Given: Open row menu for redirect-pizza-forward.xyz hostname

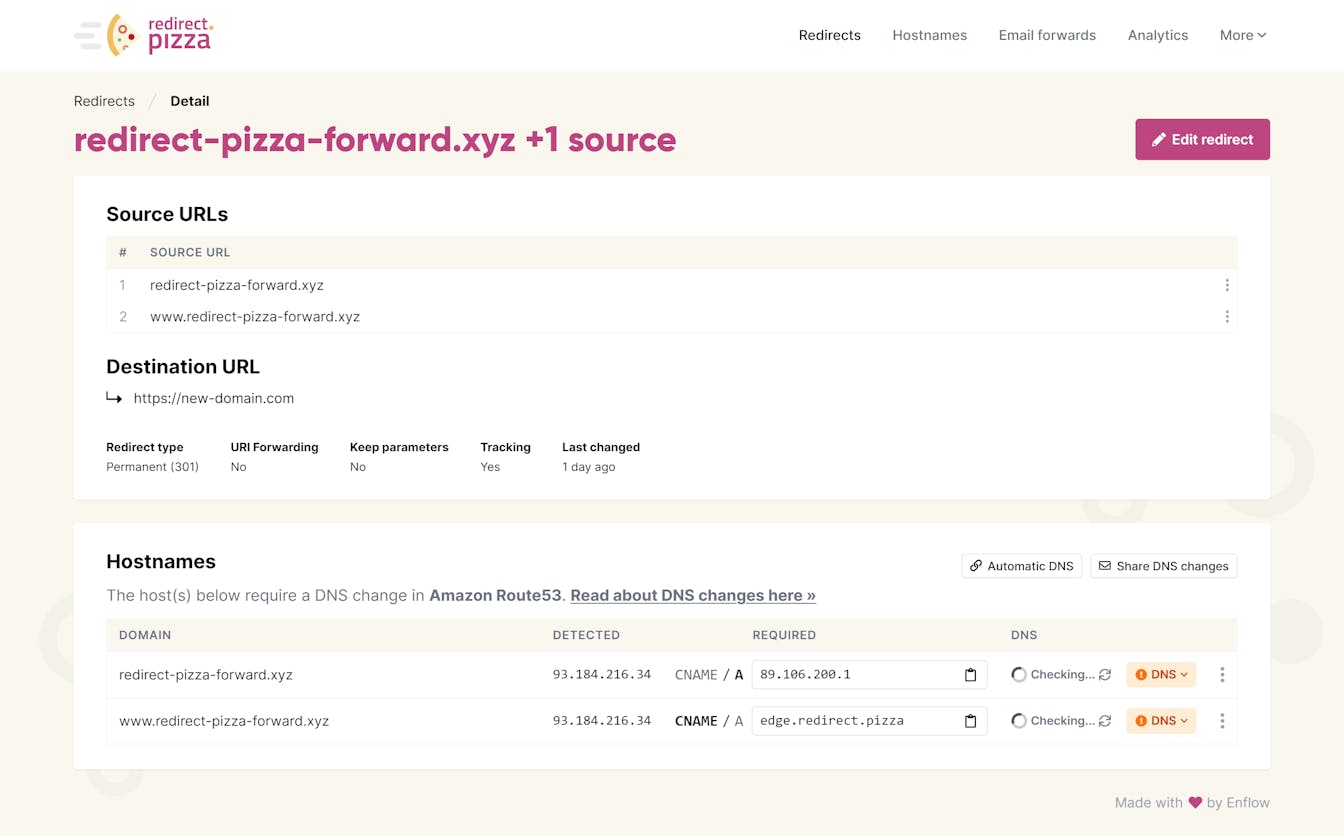Looking at the screenshot, I should (1221, 675).
